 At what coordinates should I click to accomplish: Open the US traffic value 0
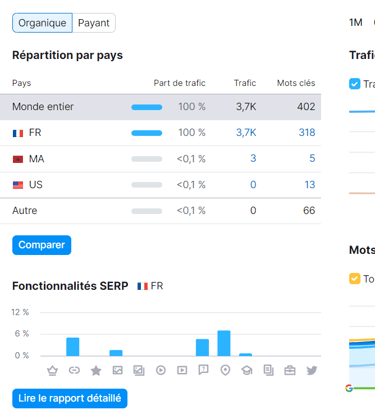(x=253, y=184)
